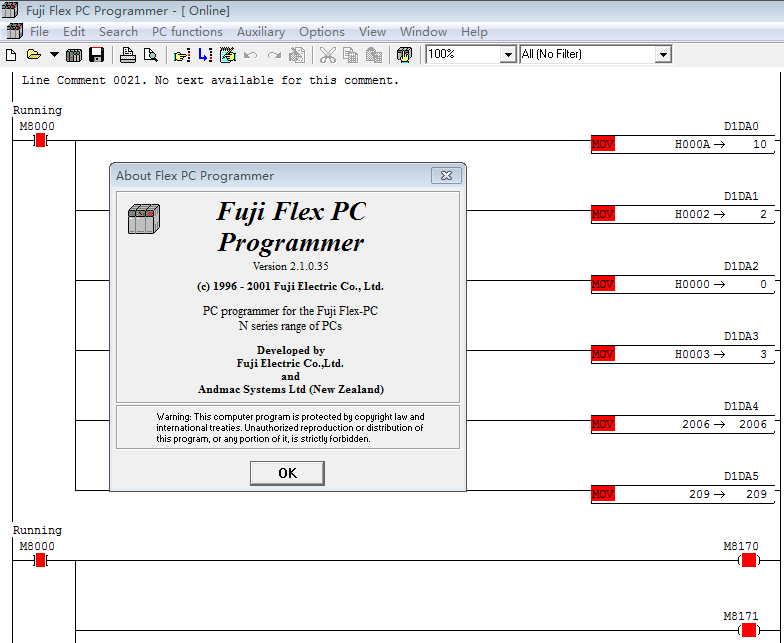Click the blue arrow jump icon
Image resolution: width=784 pixels, height=643 pixels.
204,54
